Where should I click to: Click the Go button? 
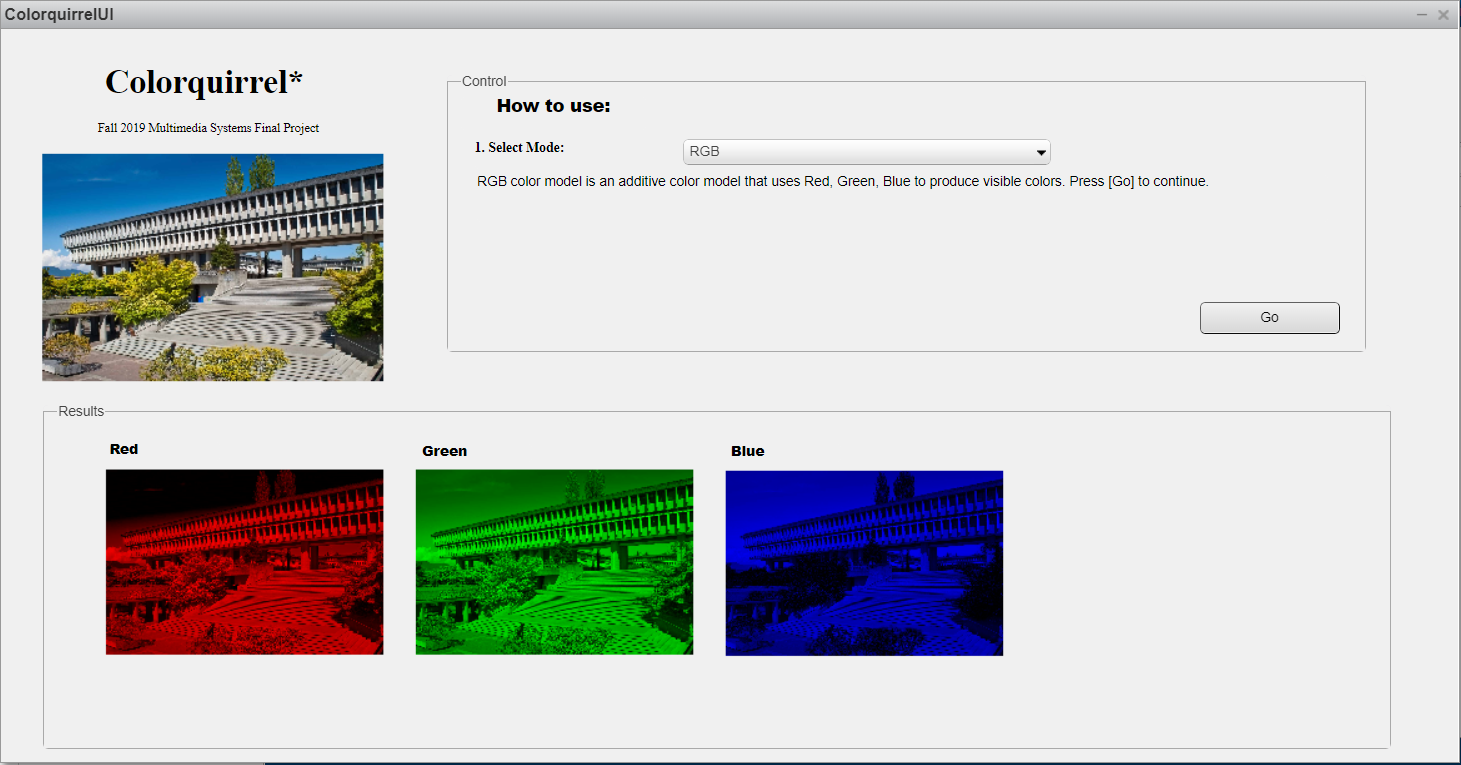[x=1269, y=317]
